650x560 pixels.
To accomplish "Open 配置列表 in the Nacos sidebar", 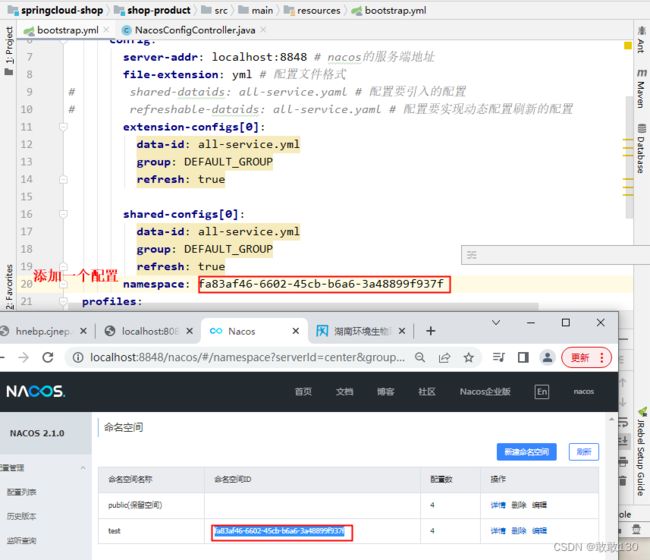I will pyautogui.click(x=22, y=492).
